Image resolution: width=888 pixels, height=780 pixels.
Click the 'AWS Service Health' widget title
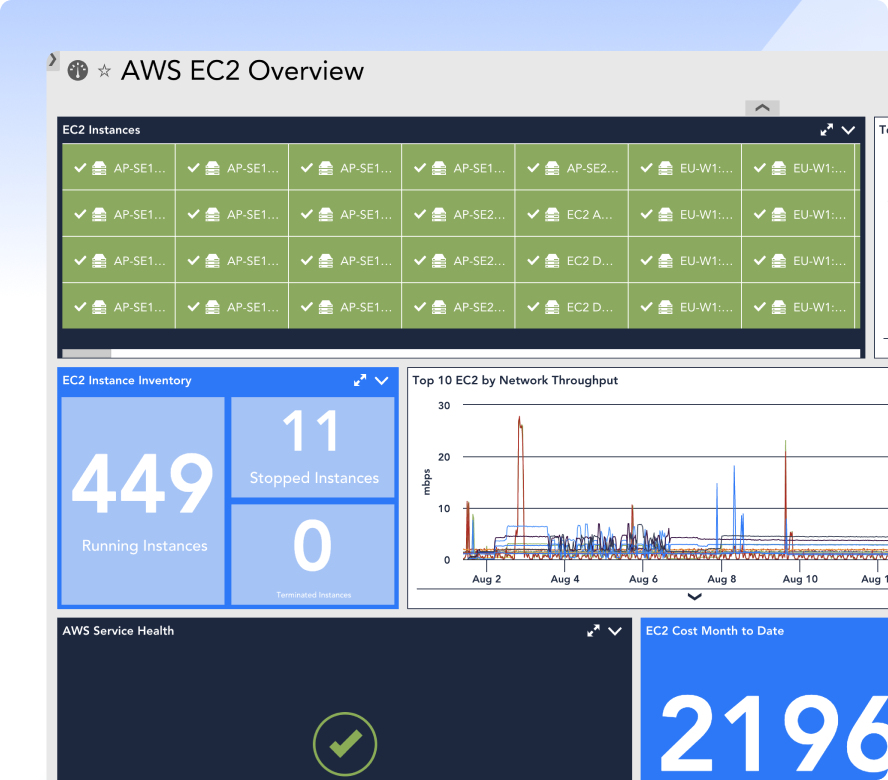click(x=118, y=630)
